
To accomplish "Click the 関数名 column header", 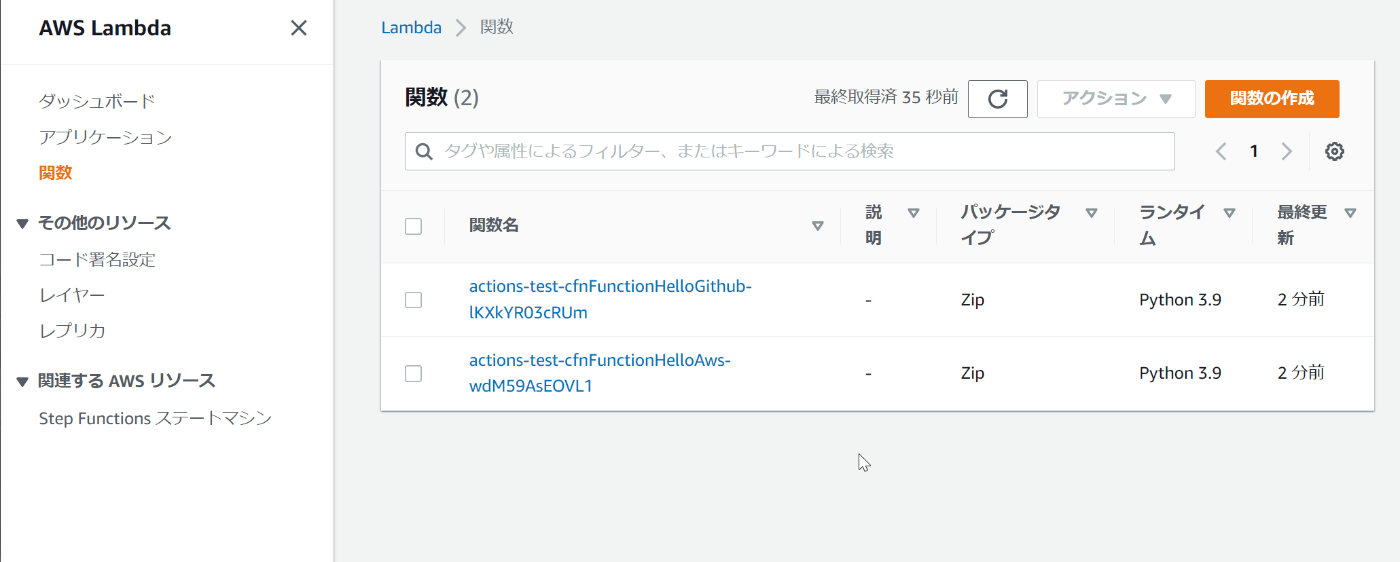I will pos(494,226).
